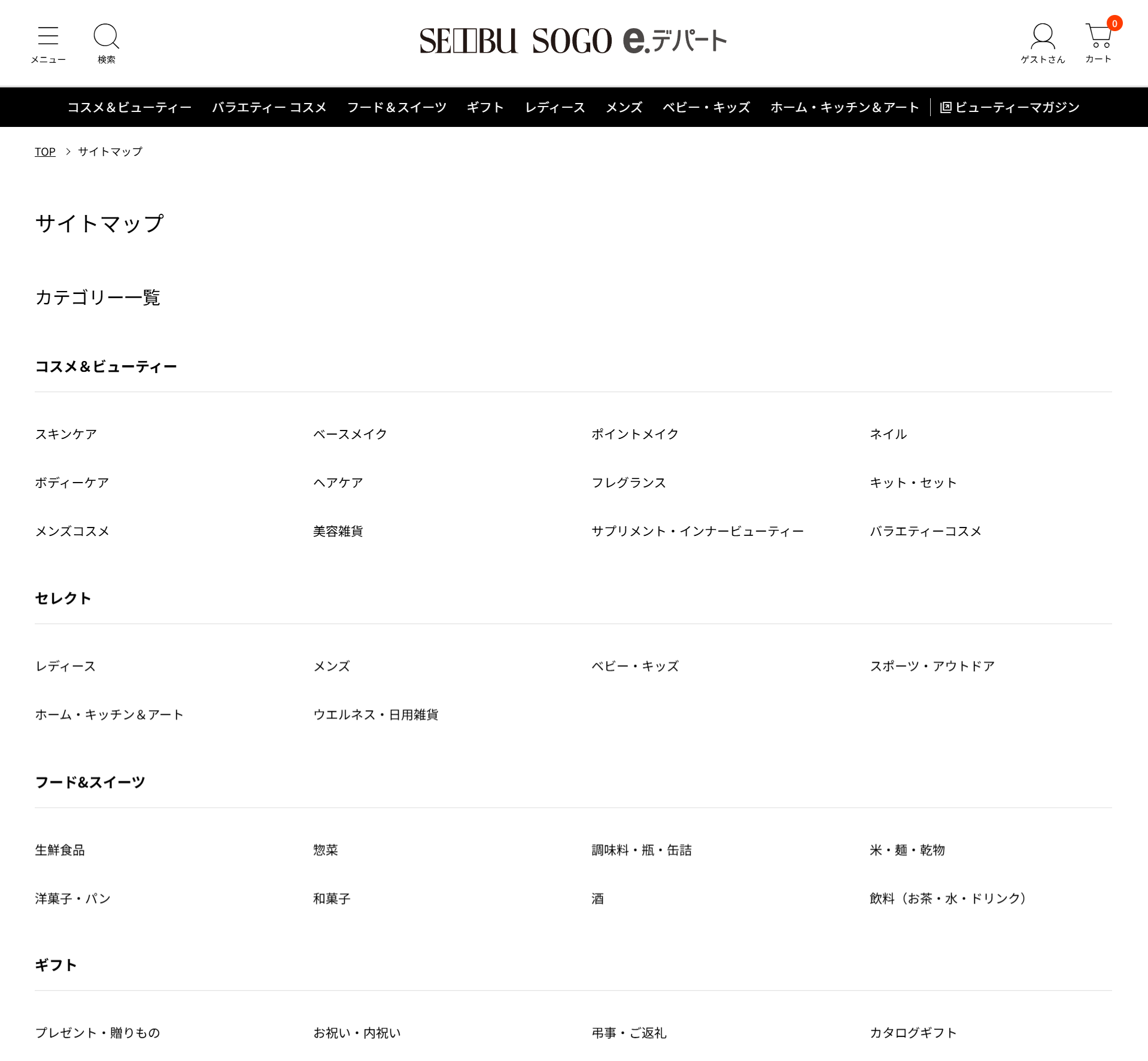Open the フード＆スイーツ navigation menu
Image resolution: width=1148 pixels, height=1061 pixels.
click(x=396, y=107)
